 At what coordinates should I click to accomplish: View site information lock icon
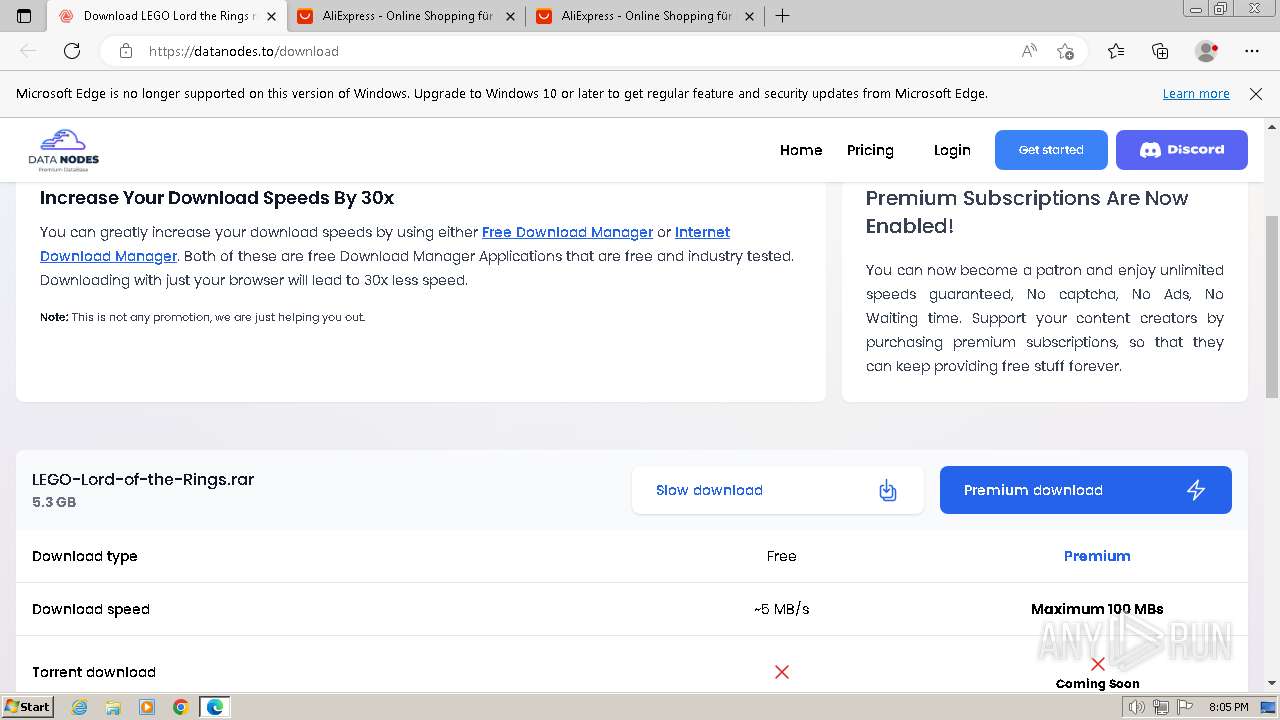click(125, 51)
